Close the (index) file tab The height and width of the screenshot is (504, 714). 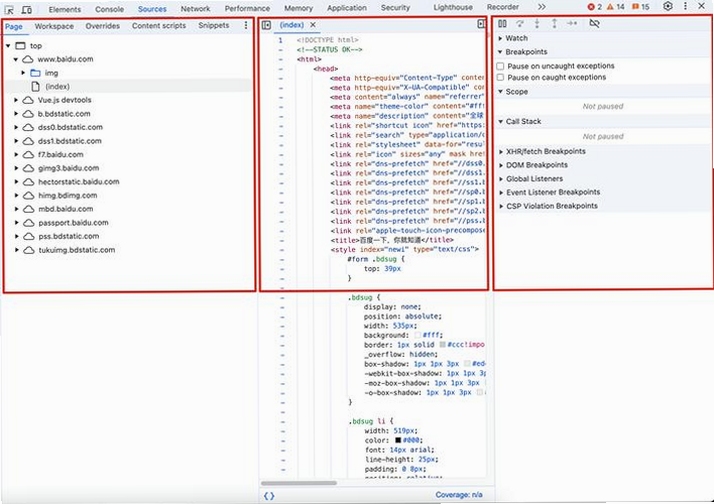pos(313,25)
